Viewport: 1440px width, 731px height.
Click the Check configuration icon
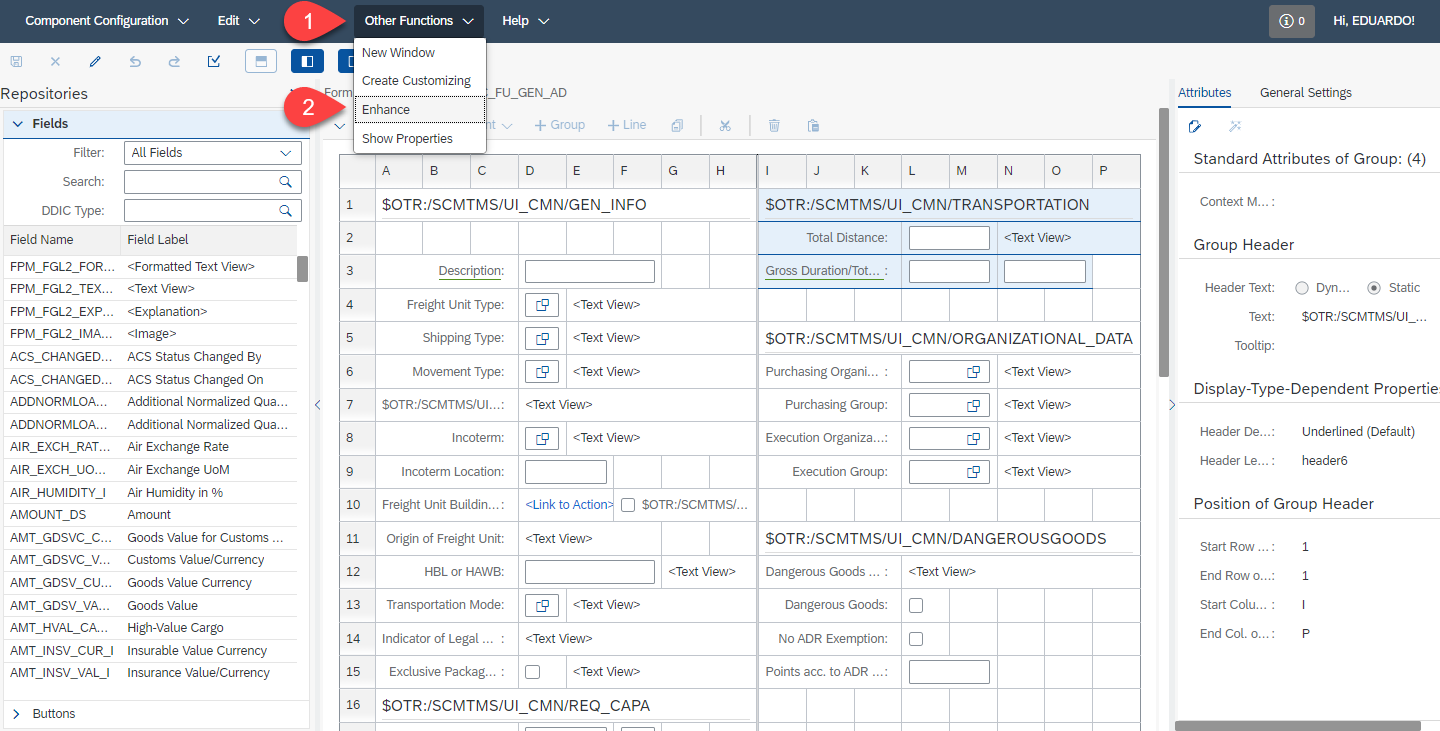click(x=214, y=62)
